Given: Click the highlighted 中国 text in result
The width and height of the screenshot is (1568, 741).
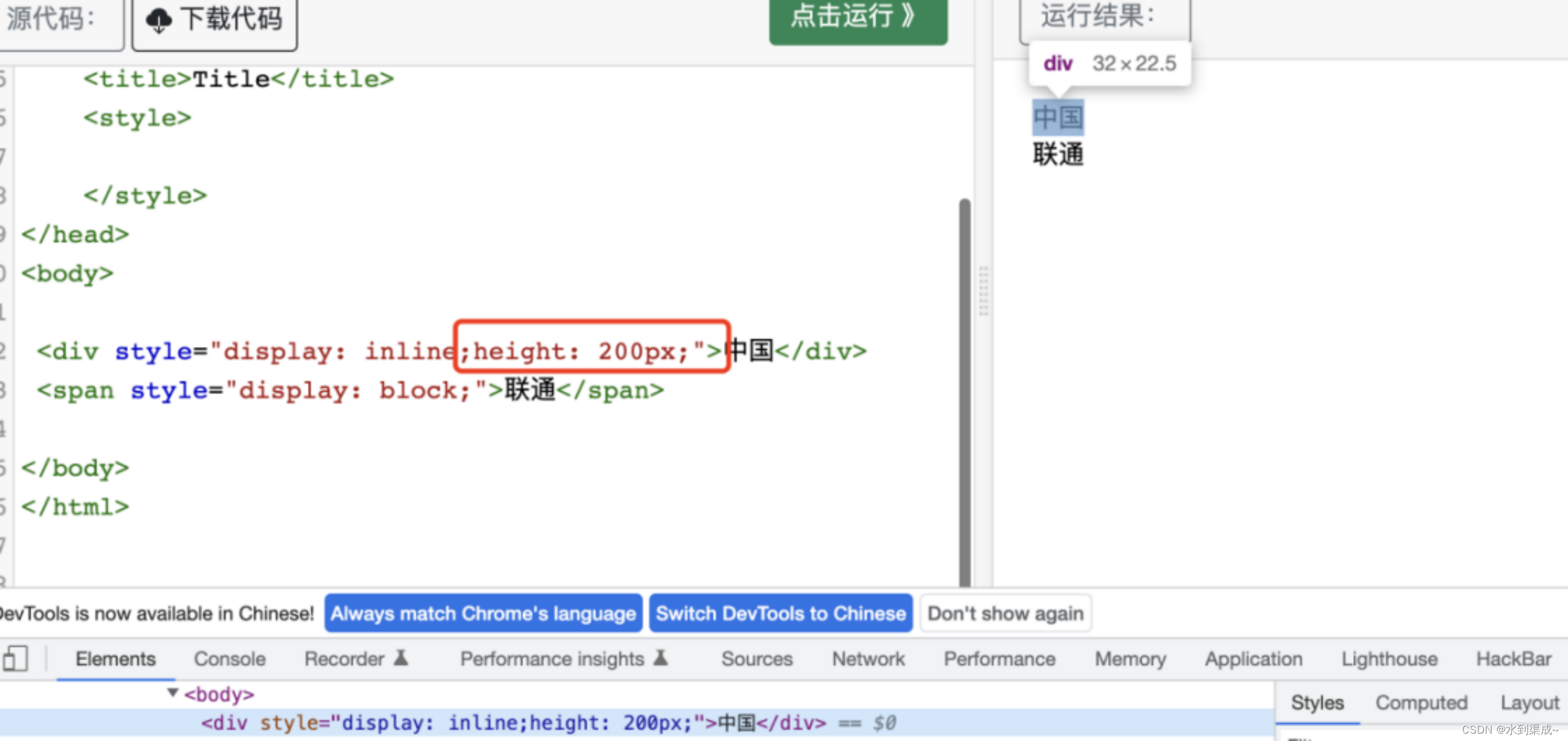Looking at the screenshot, I should (1058, 117).
